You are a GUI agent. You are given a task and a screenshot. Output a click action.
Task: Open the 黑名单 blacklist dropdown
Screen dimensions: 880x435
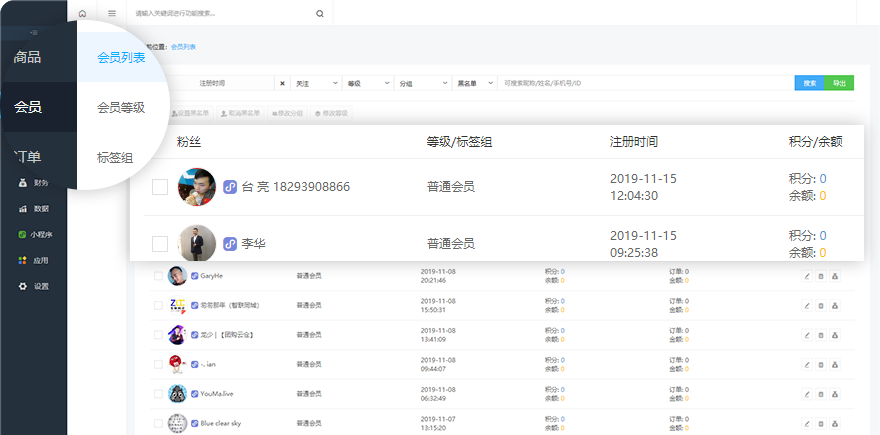point(473,83)
